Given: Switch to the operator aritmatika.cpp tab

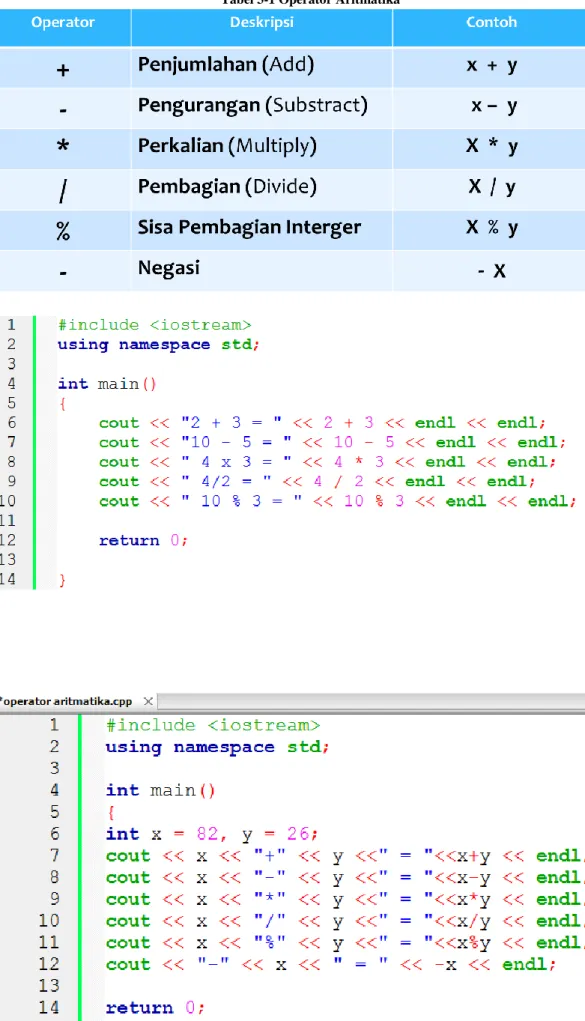Looking at the screenshot, I should pyautogui.click(x=66, y=701).
